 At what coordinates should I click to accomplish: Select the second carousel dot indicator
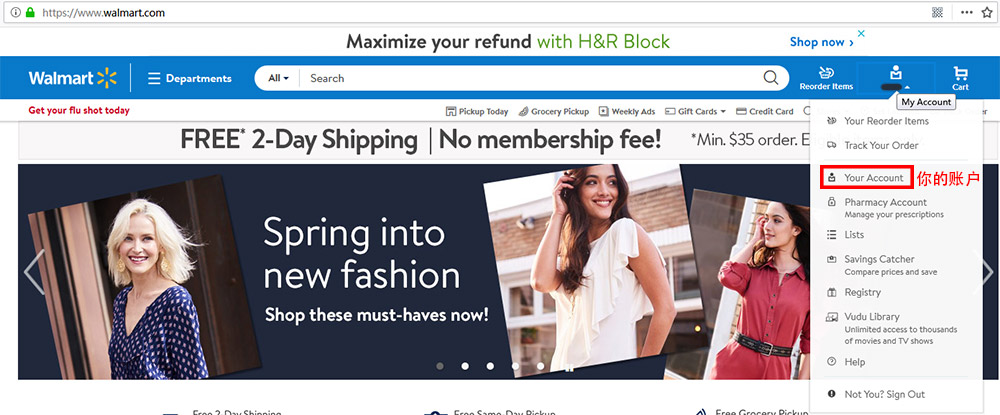(465, 366)
